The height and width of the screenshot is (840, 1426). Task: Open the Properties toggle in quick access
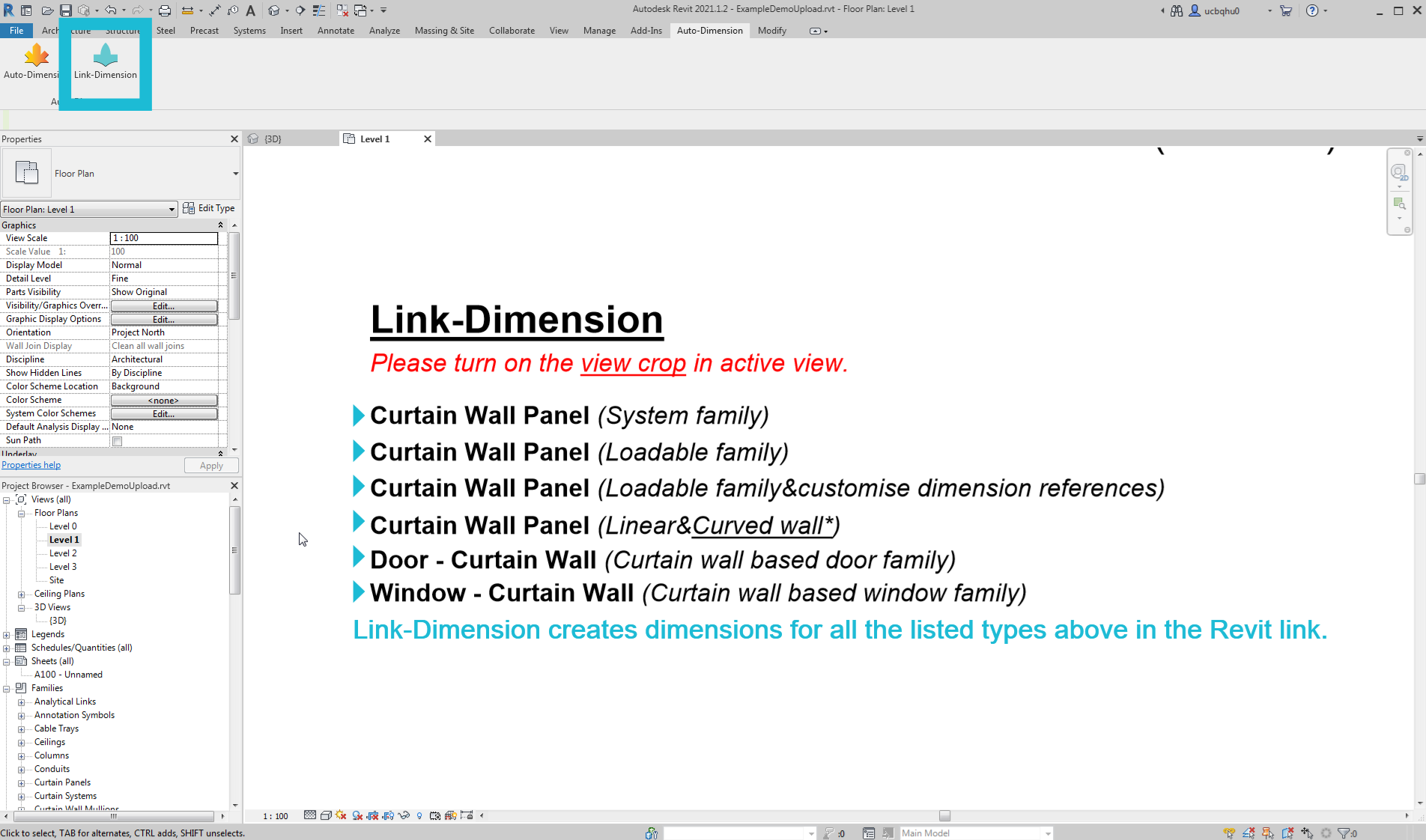pos(26,10)
